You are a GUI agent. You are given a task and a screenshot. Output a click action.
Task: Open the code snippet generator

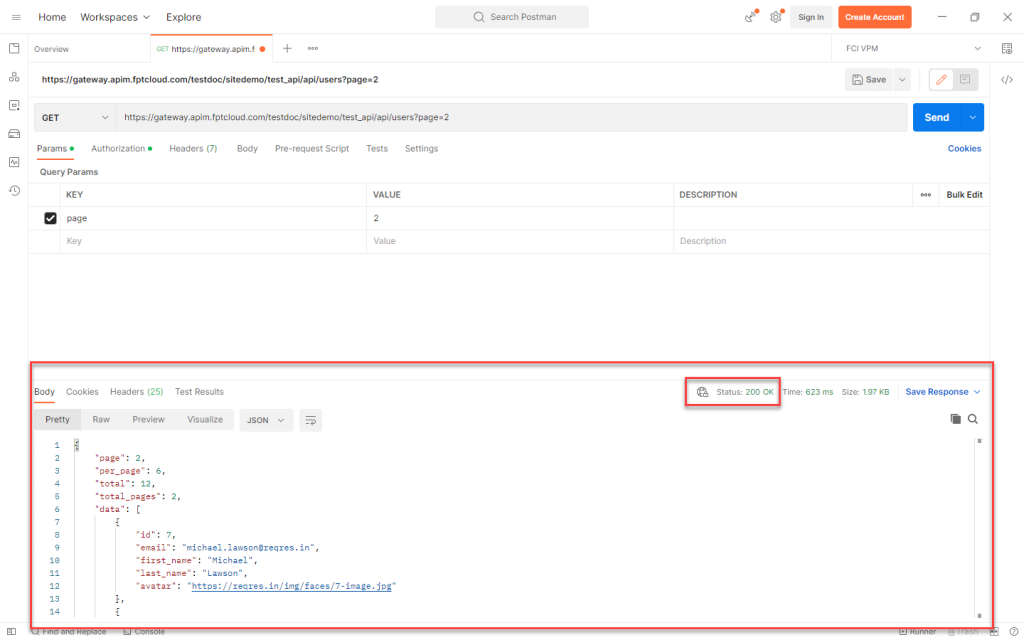click(1007, 79)
